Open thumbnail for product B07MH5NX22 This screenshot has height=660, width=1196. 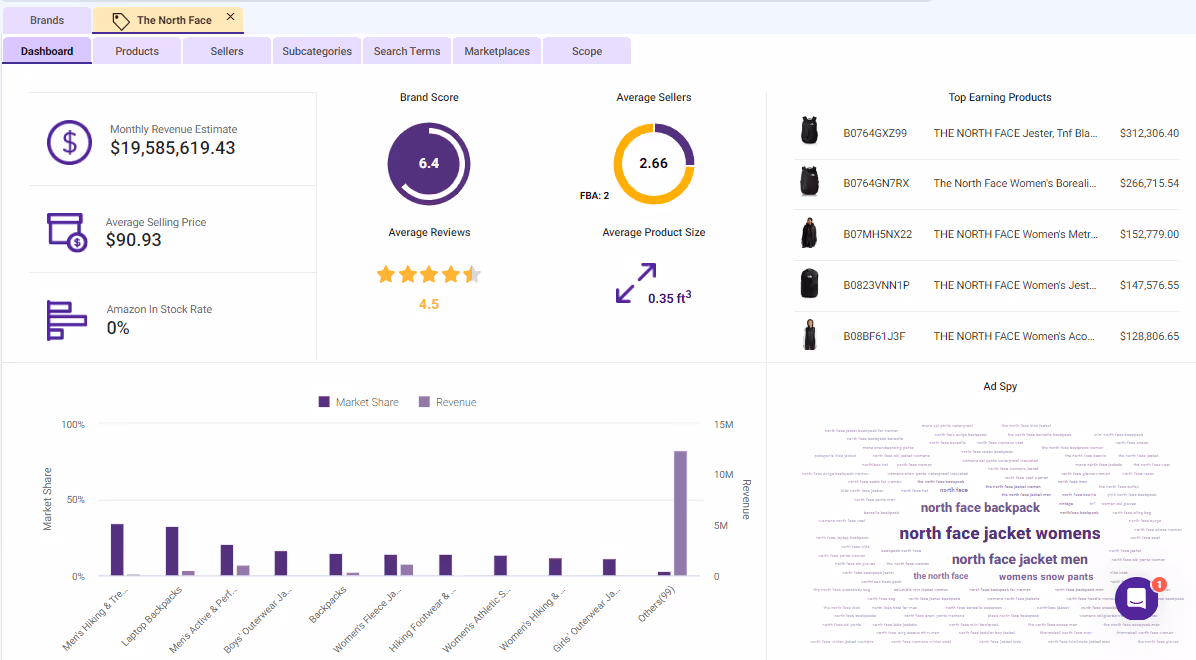coord(809,233)
